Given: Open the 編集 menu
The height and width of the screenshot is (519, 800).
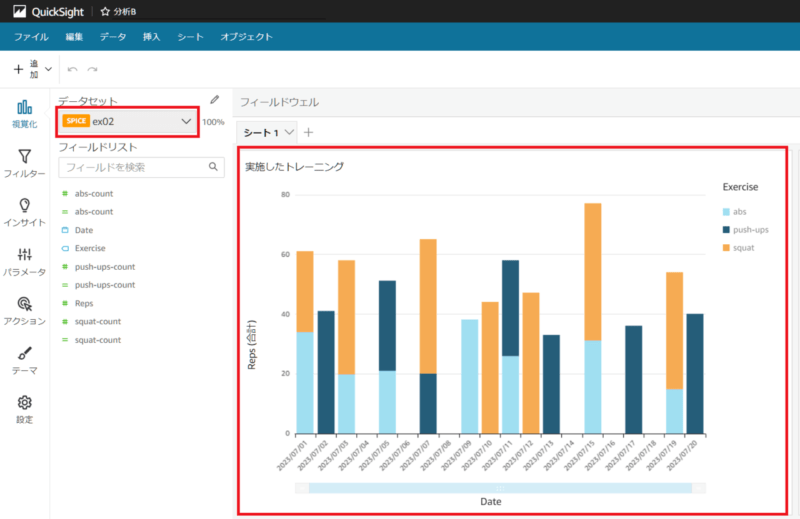Looking at the screenshot, I should pos(74,37).
